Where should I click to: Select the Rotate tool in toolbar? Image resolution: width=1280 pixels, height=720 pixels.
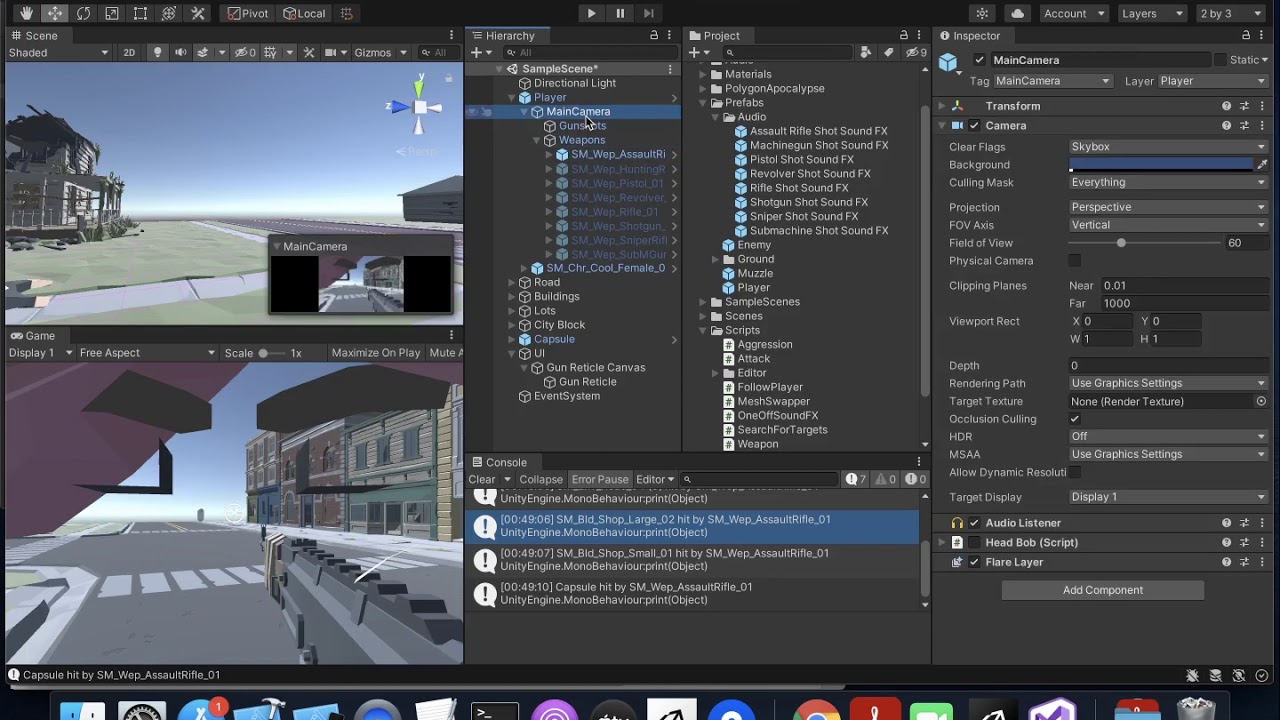[x=83, y=13]
